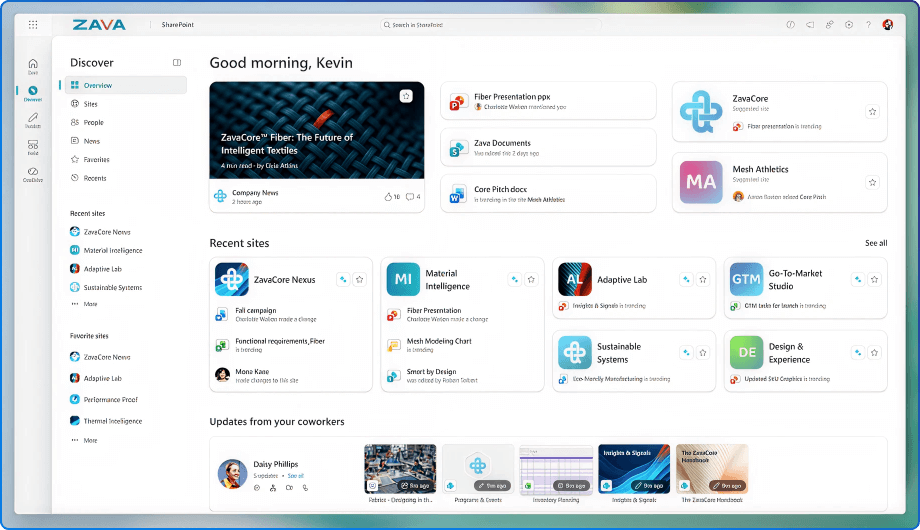Open the ZavaCore suggested site logo
The height and width of the screenshot is (530, 920).
pos(701,112)
